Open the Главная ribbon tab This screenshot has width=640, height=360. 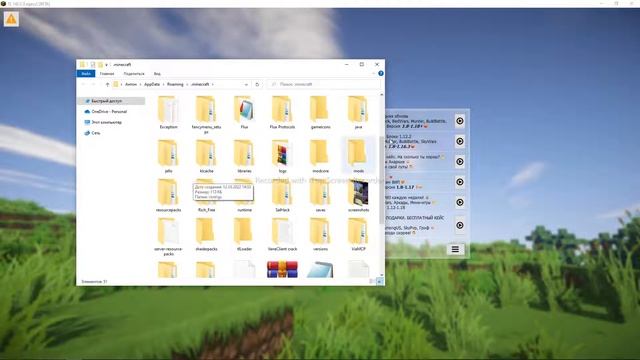tap(107, 73)
